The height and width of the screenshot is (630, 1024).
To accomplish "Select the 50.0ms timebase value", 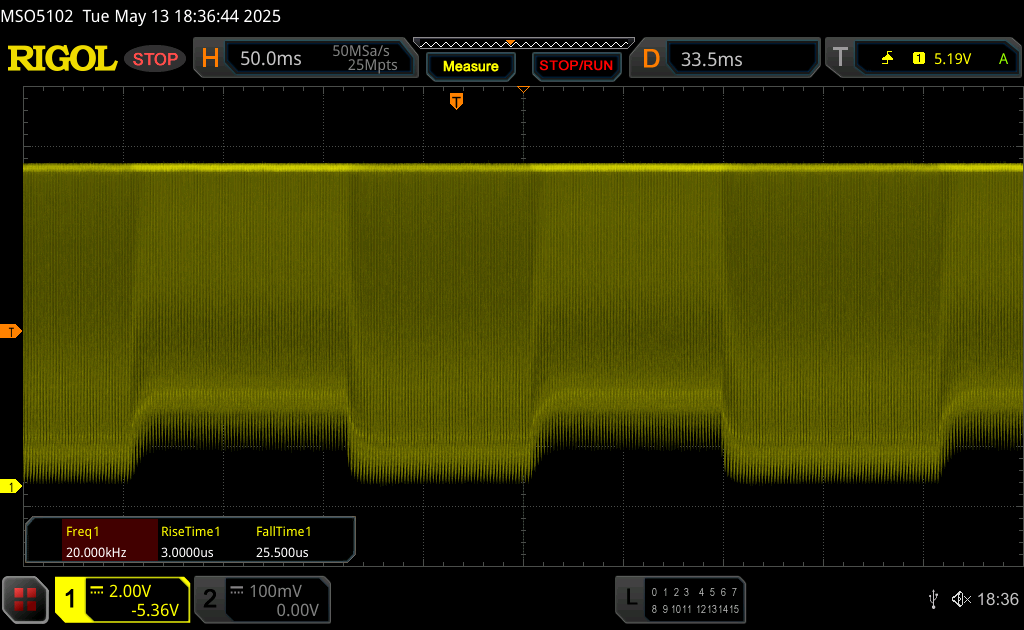I will pos(270,59).
